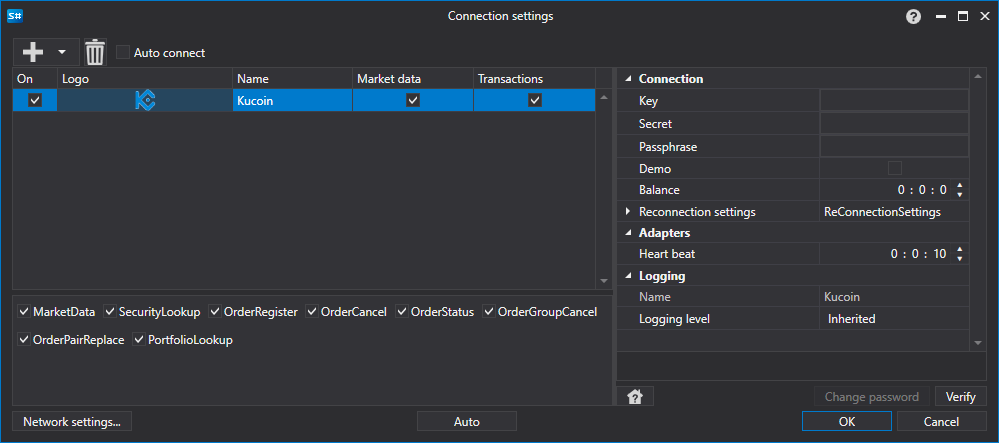
Task: Increase the Heart beat interval
Action: pyautogui.click(x=960, y=249)
